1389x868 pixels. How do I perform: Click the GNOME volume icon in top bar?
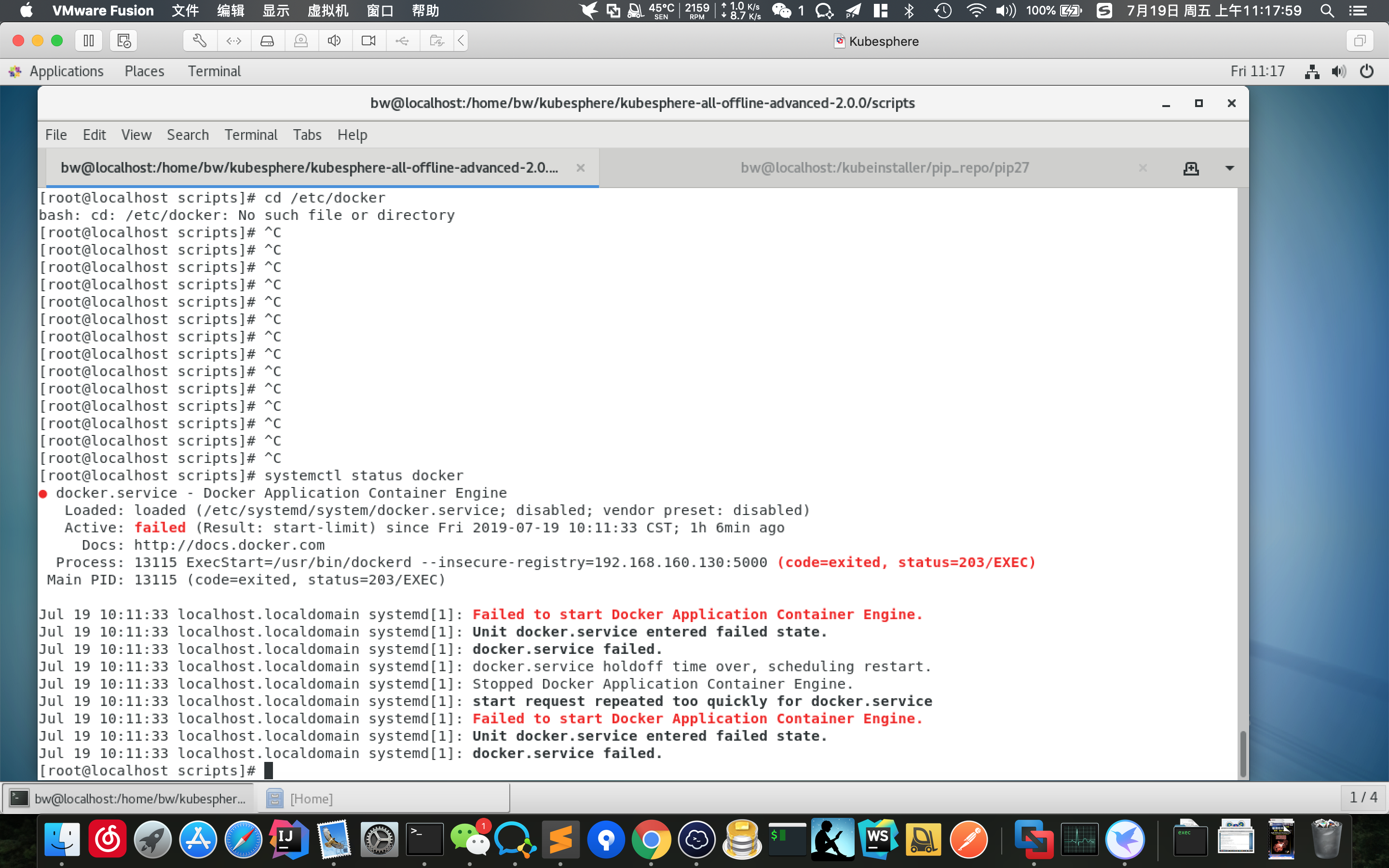click(1338, 72)
